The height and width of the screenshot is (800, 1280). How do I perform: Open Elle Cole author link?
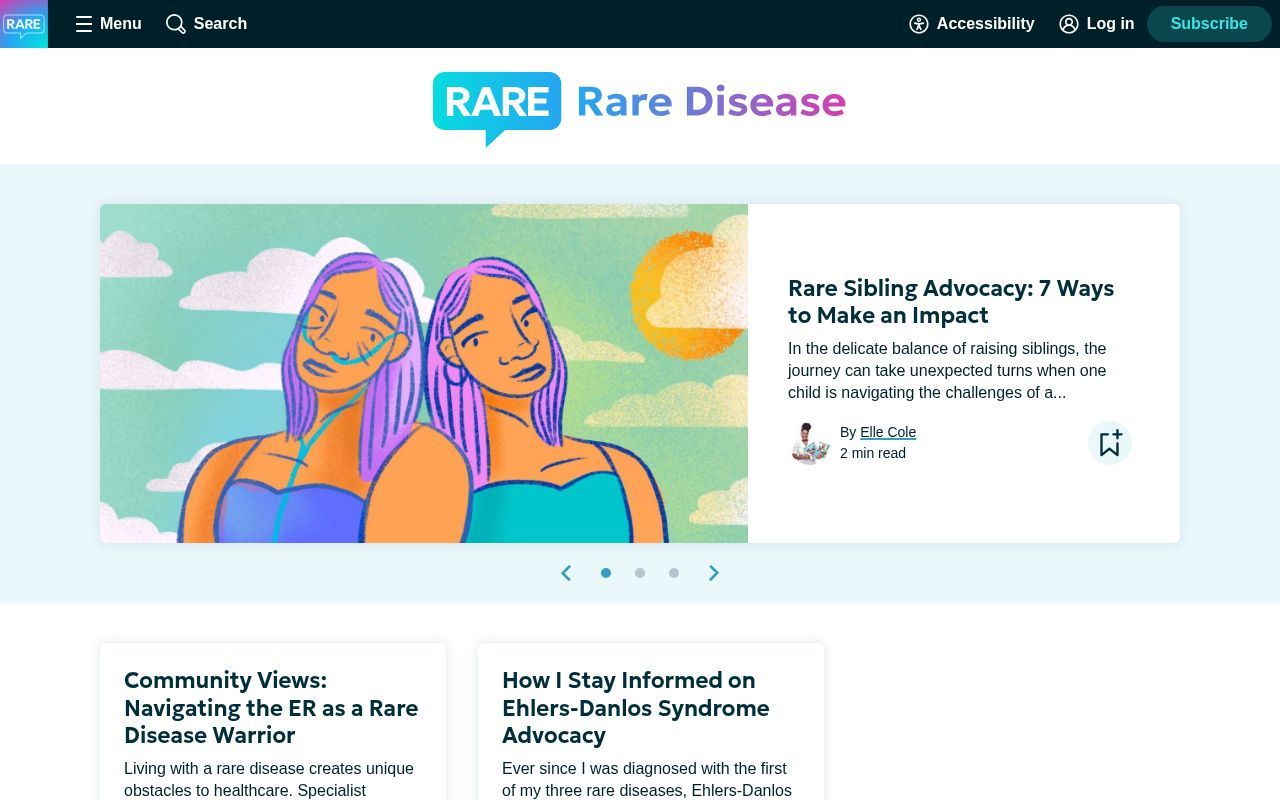888,432
